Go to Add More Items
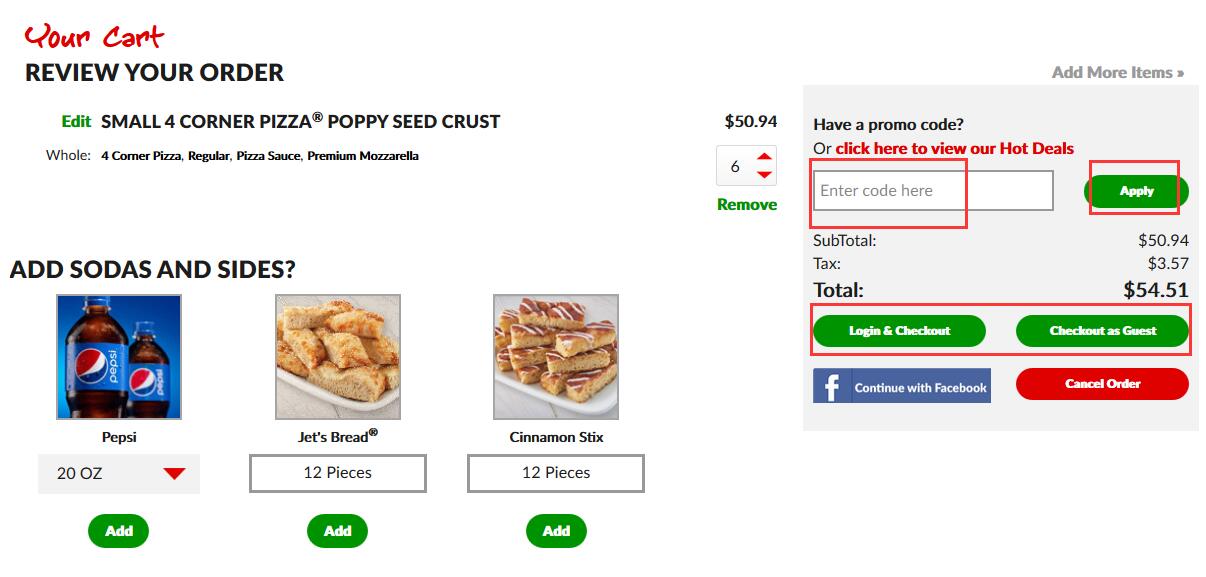1206x577 pixels. click(1117, 72)
